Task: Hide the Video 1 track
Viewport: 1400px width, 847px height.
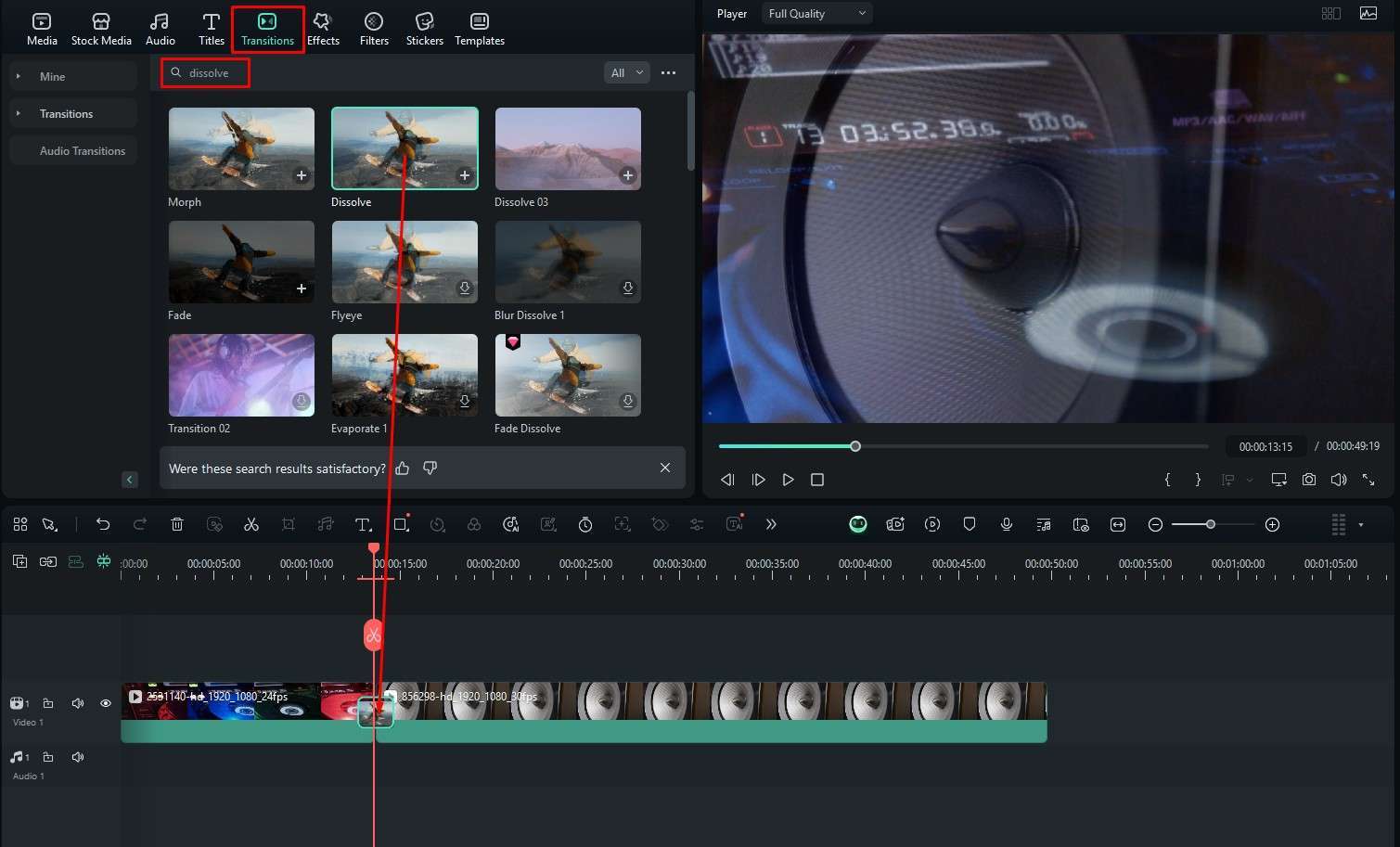Action: point(106,703)
